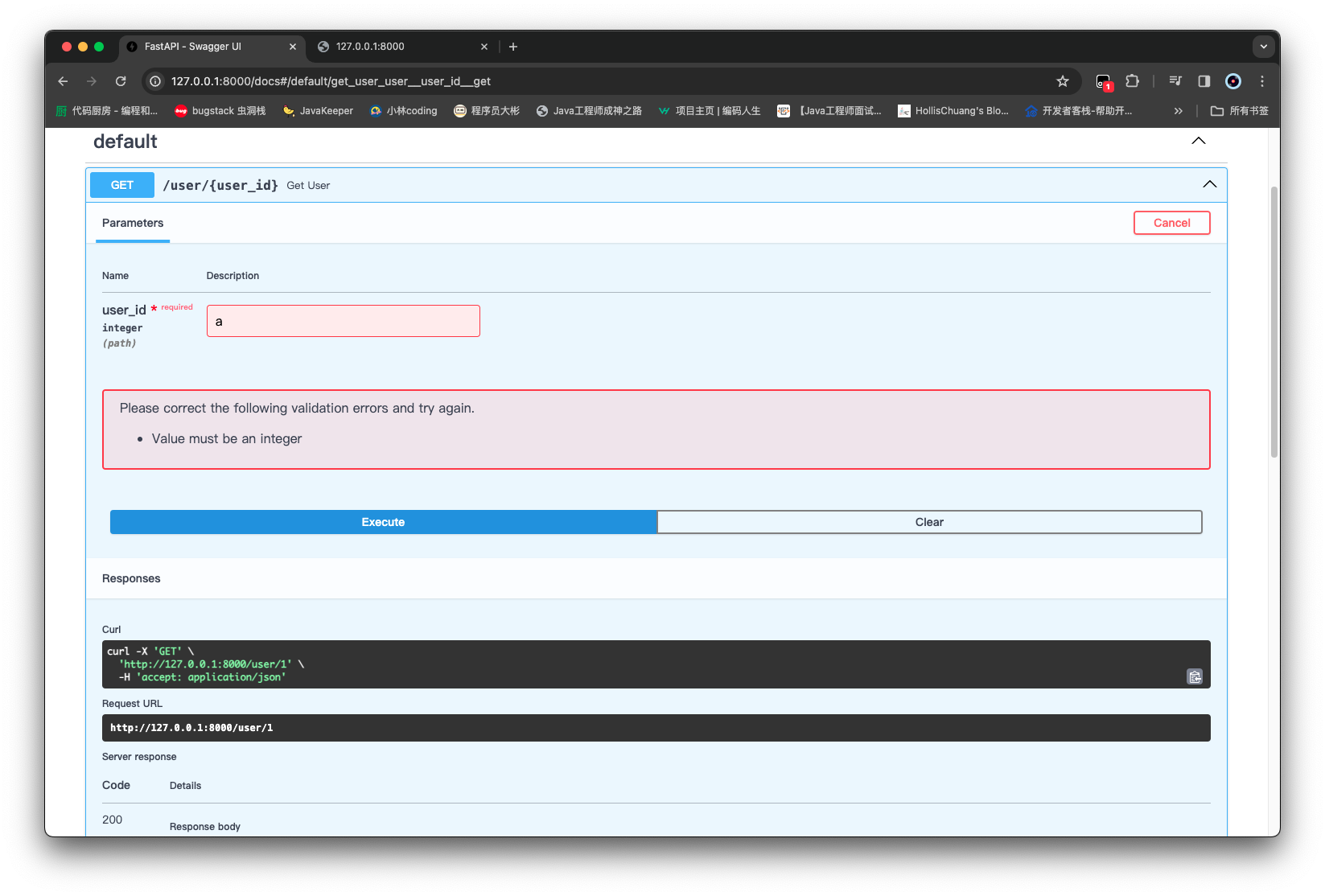
Task: Open the media controls icon in toolbar
Action: point(1175,81)
